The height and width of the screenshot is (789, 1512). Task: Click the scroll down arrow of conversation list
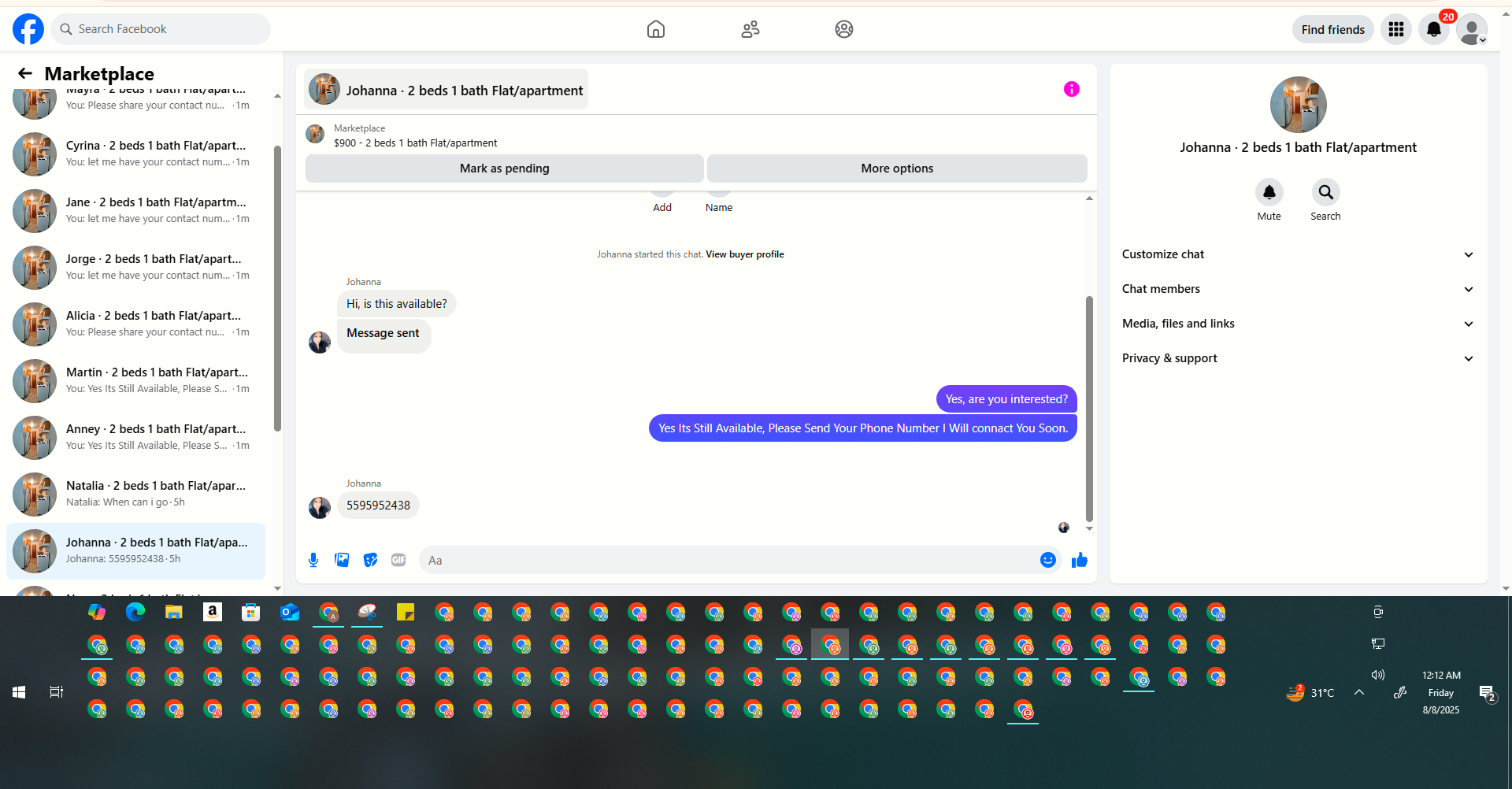point(277,588)
